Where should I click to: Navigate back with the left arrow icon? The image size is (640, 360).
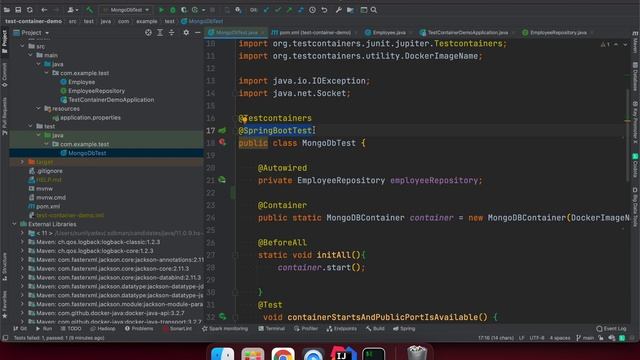[x=44, y=10]
